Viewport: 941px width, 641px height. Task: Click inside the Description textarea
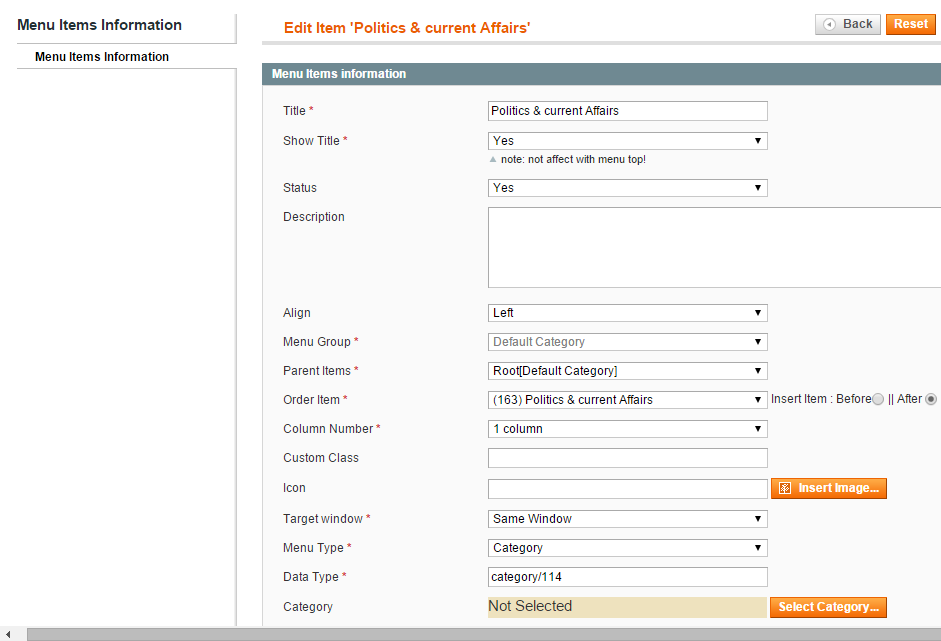pos(714,247)
